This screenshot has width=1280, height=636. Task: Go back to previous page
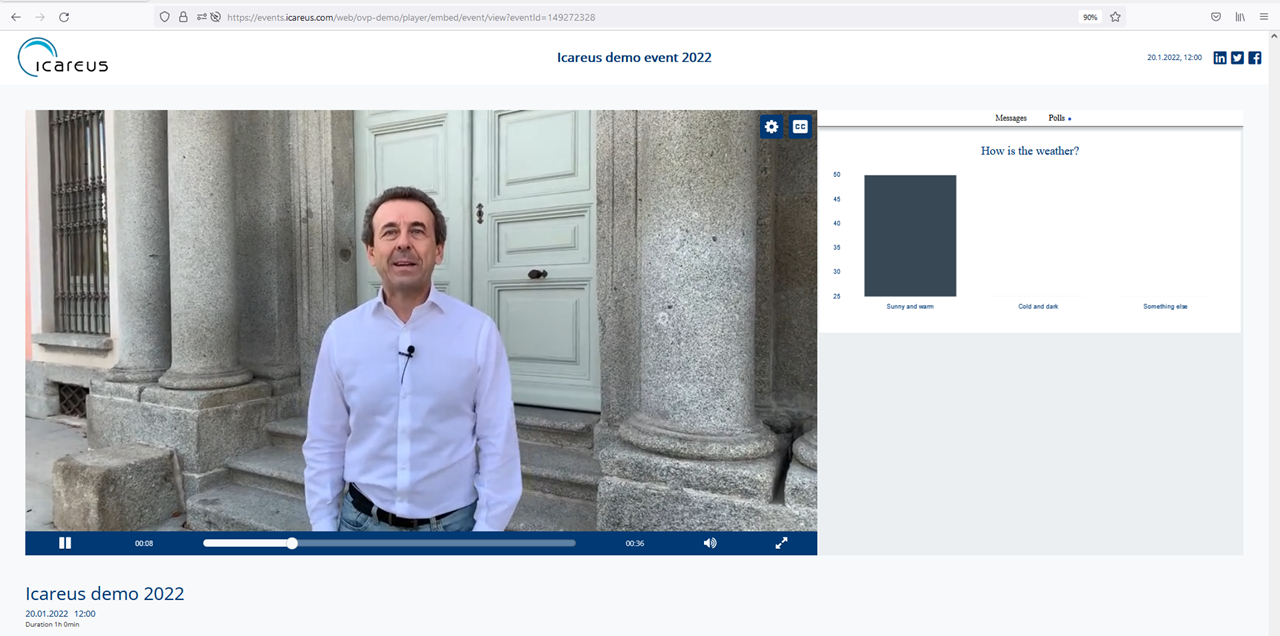[x=16, y=17]
